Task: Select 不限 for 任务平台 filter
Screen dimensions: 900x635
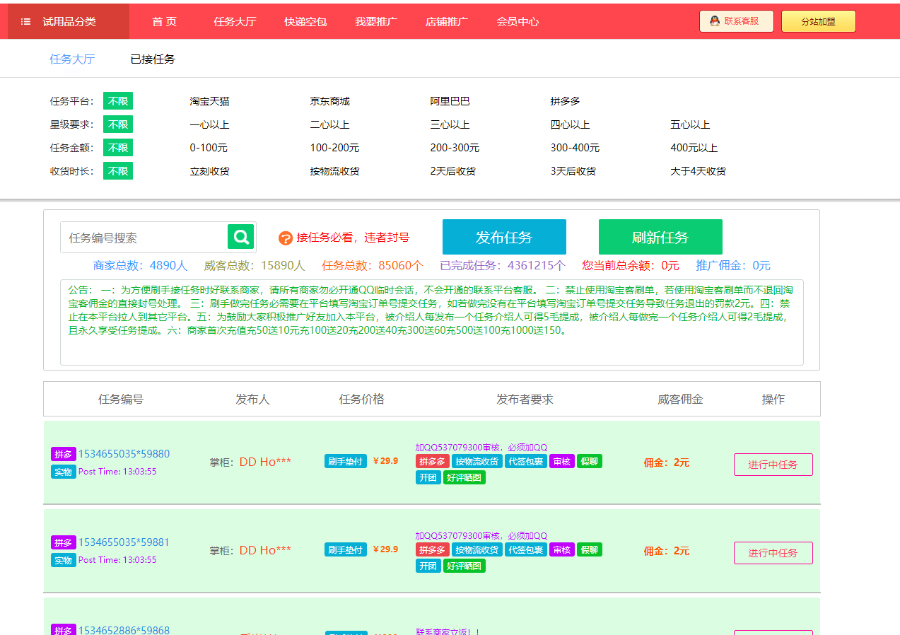Action: [118, 101]
